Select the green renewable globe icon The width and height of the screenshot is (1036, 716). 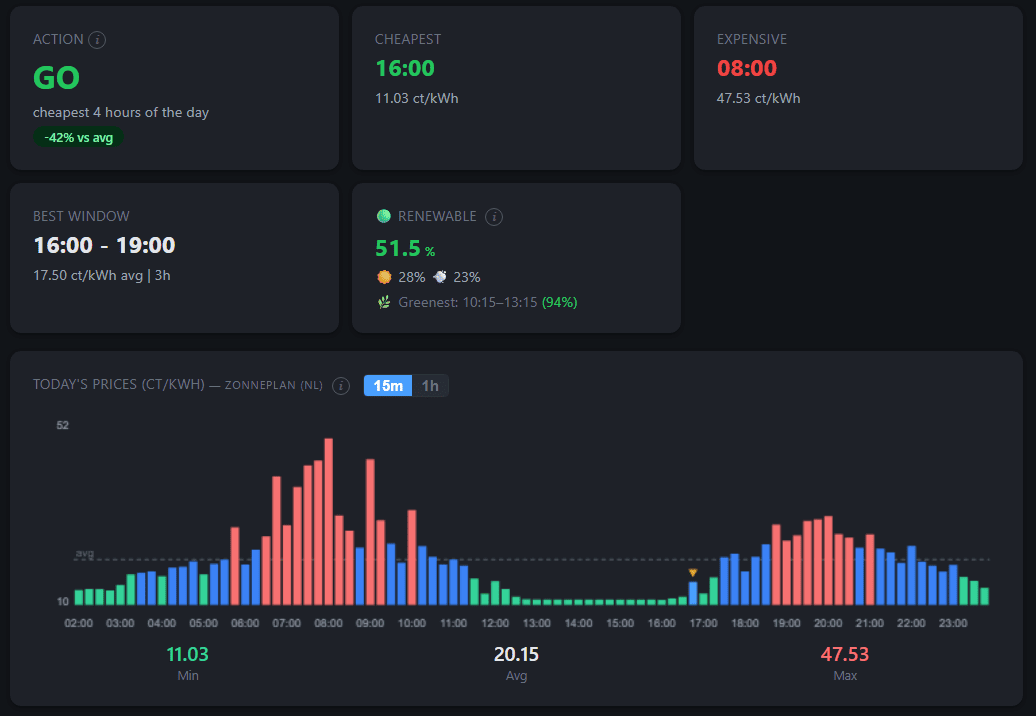click(x=383, y=215)
